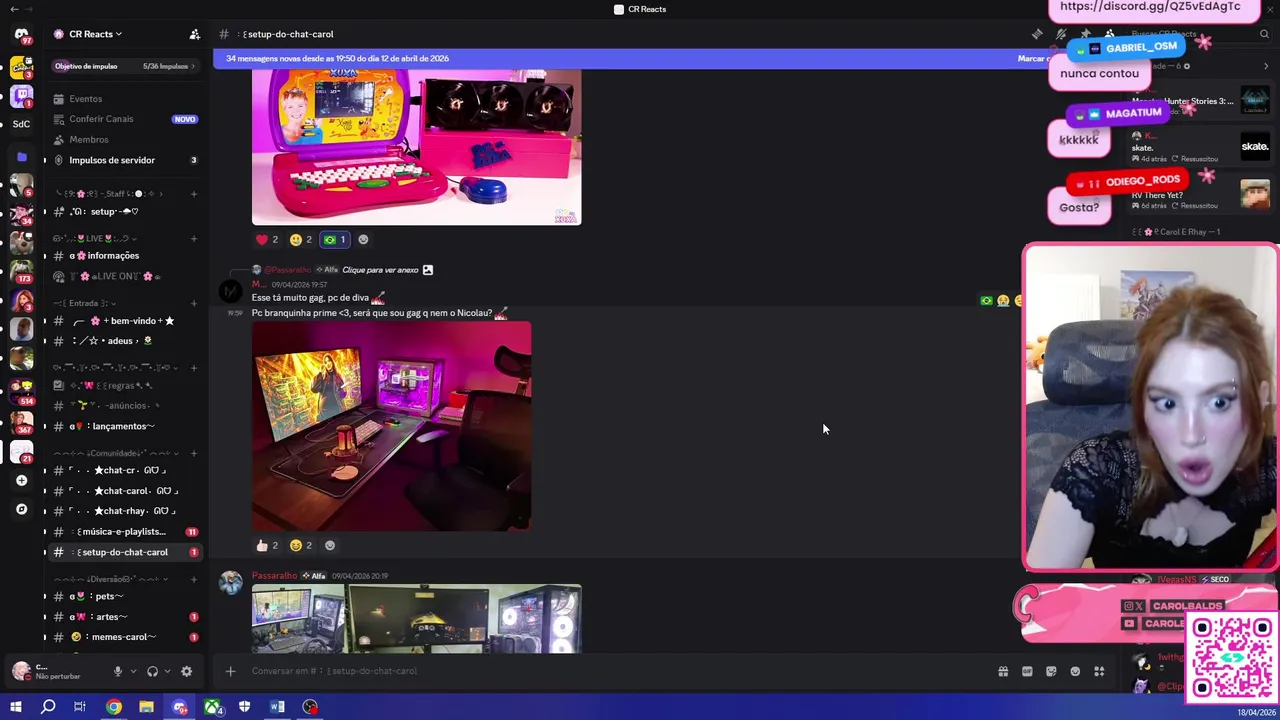Click the Add a Server plus icon
This screenshot has height=720, width=1280.
click(21, 480)
